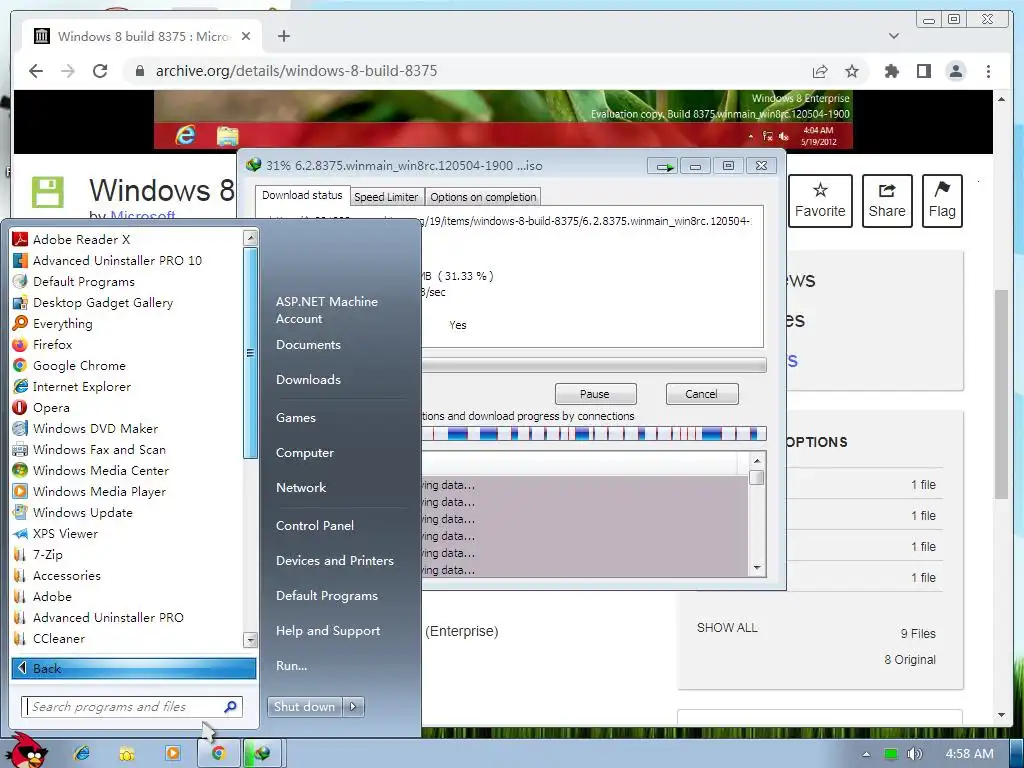Open Network from the start menu
The width and height of the screenshot is (1024, 768).
coord(301,487)
